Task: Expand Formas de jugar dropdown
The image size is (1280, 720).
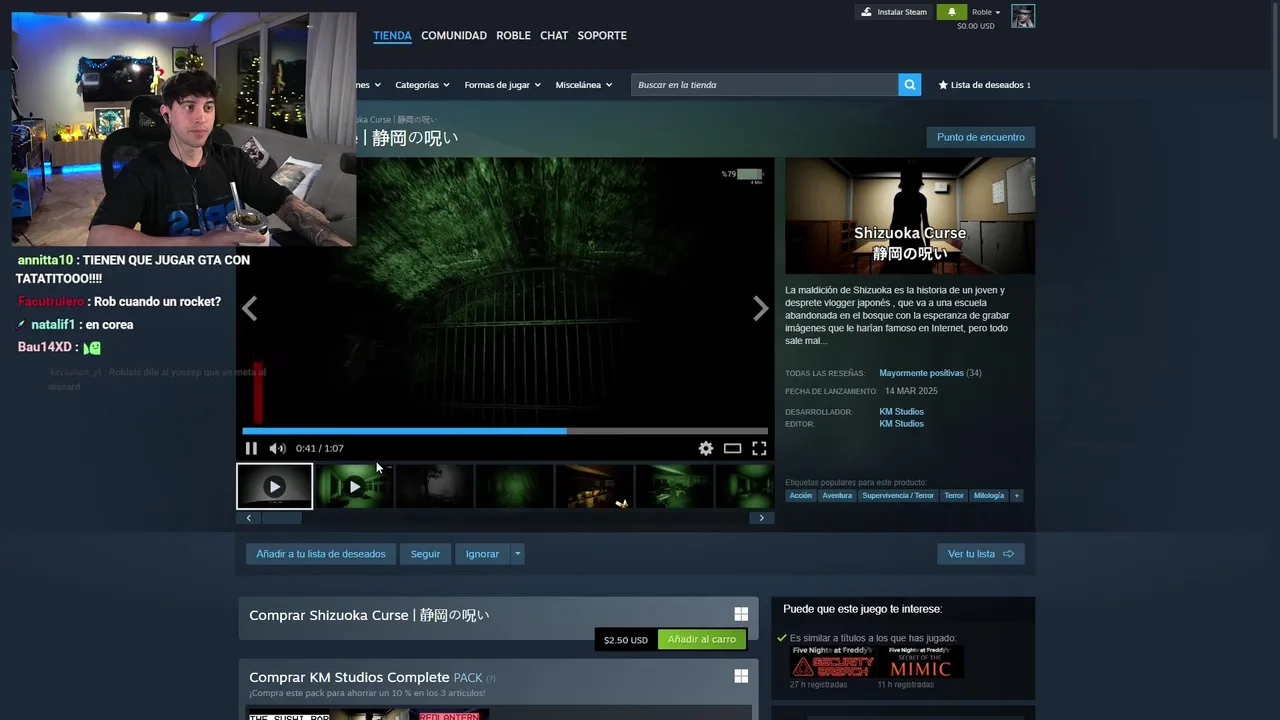Action: pyautogui.click(x=502, y=85)
